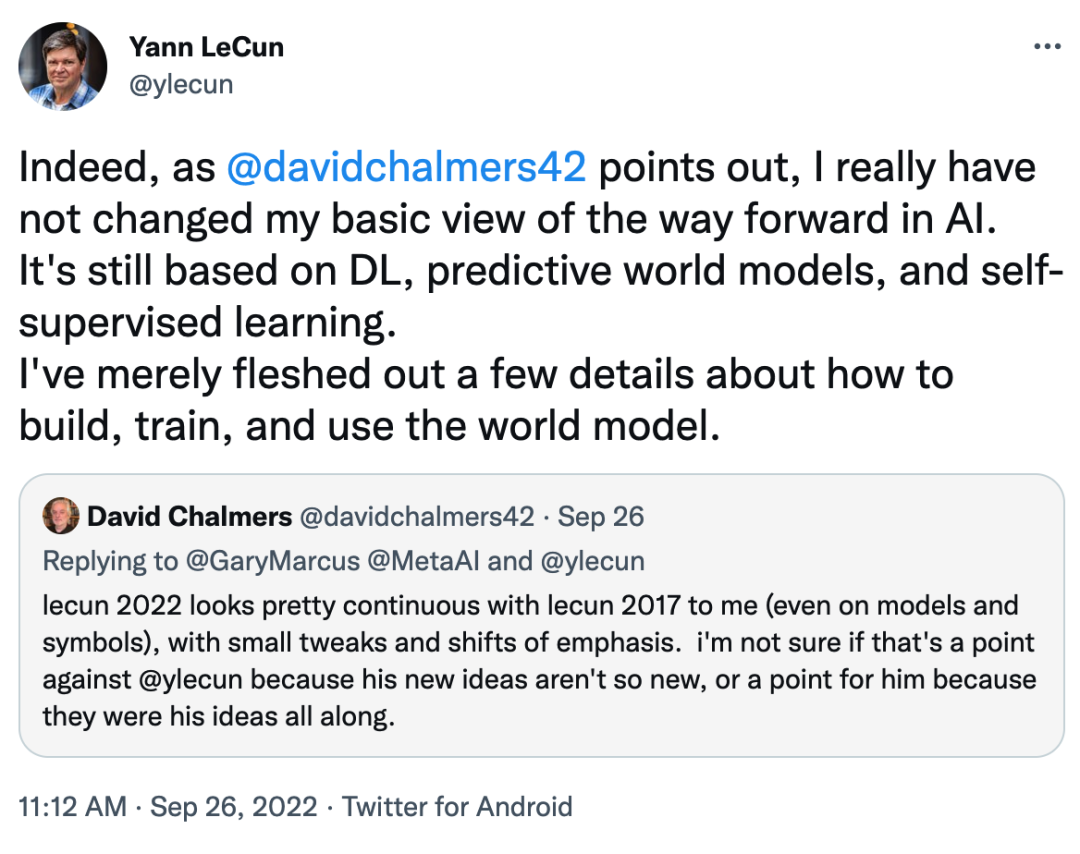Click @ylecun in the Replying to line
The width and height of the screenshot is (1080, 854).
(591, 561)
